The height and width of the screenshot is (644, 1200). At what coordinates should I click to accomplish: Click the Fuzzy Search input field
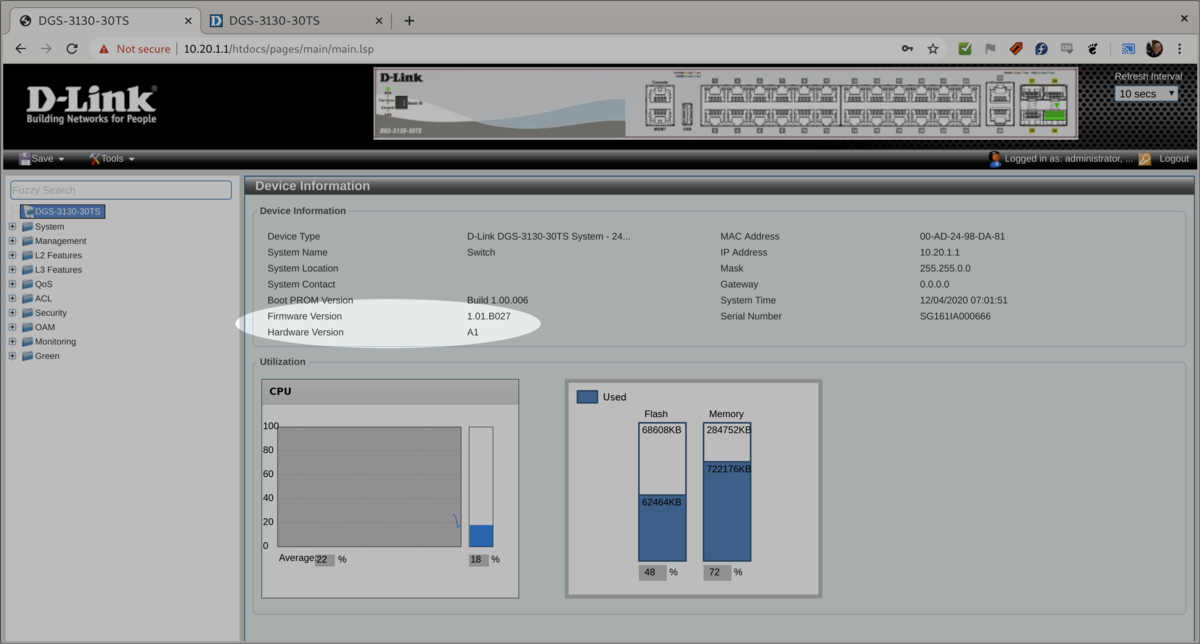pyautogui.click(x=120, y=190)
